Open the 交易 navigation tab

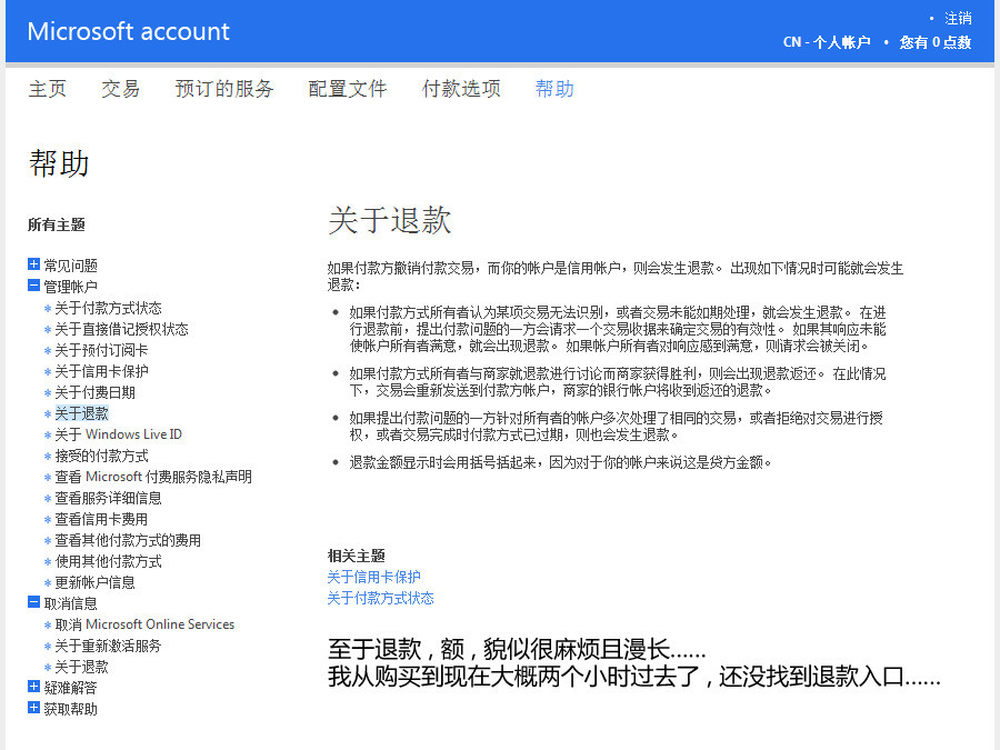click(121, 89)
